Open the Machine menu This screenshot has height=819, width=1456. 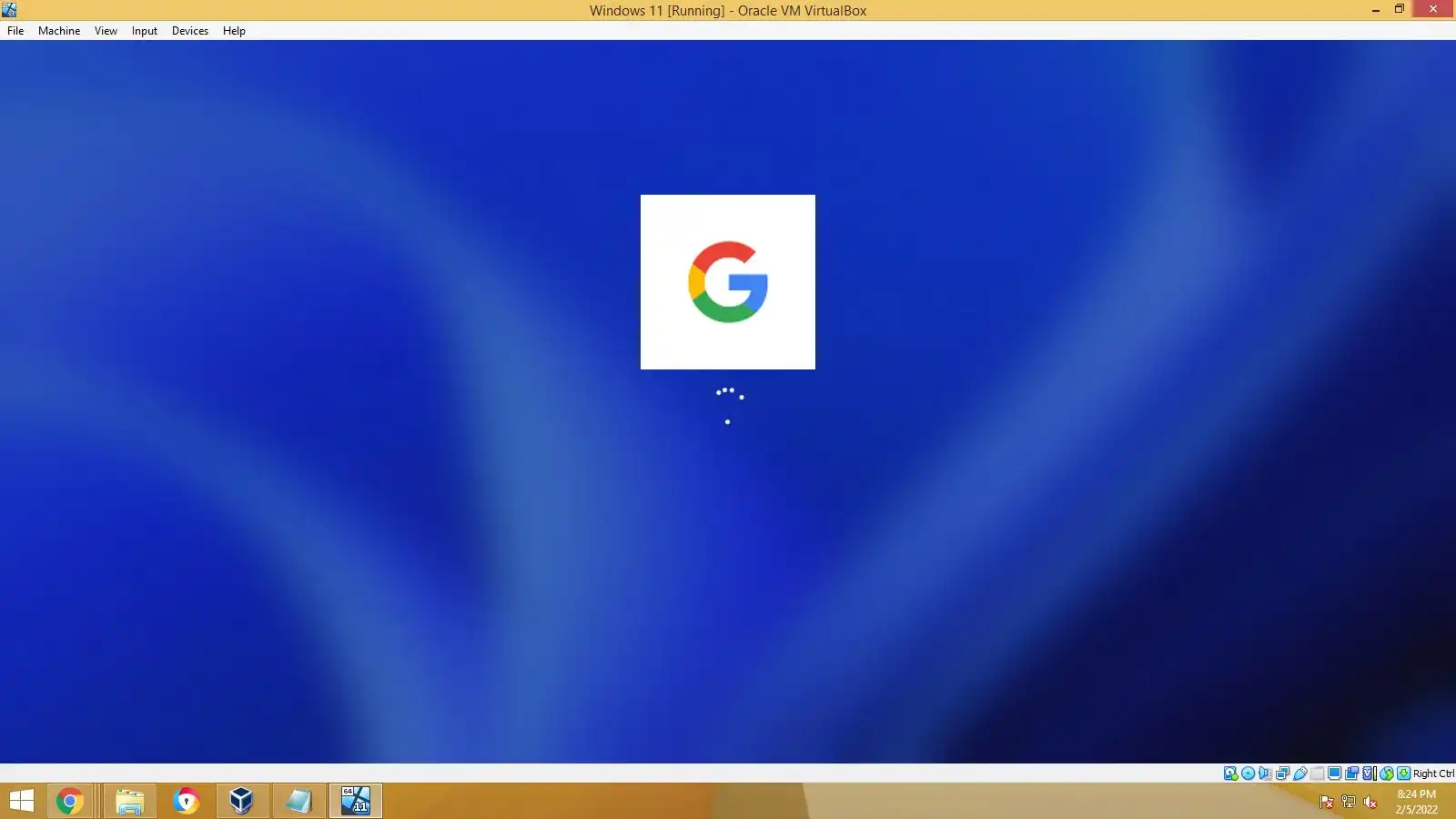click(x=59, y=30)
